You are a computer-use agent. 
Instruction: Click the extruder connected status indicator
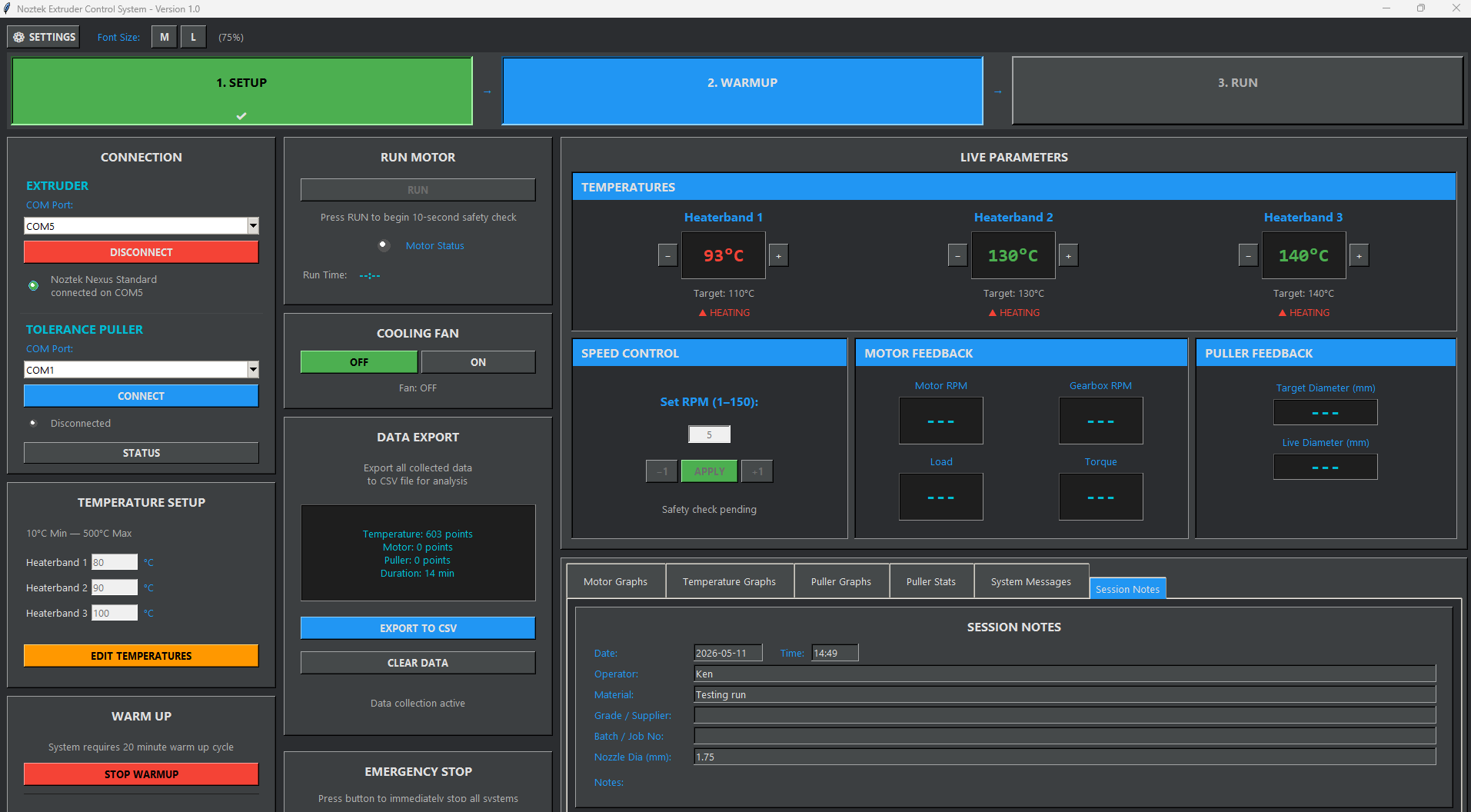(x=33, y=285)
